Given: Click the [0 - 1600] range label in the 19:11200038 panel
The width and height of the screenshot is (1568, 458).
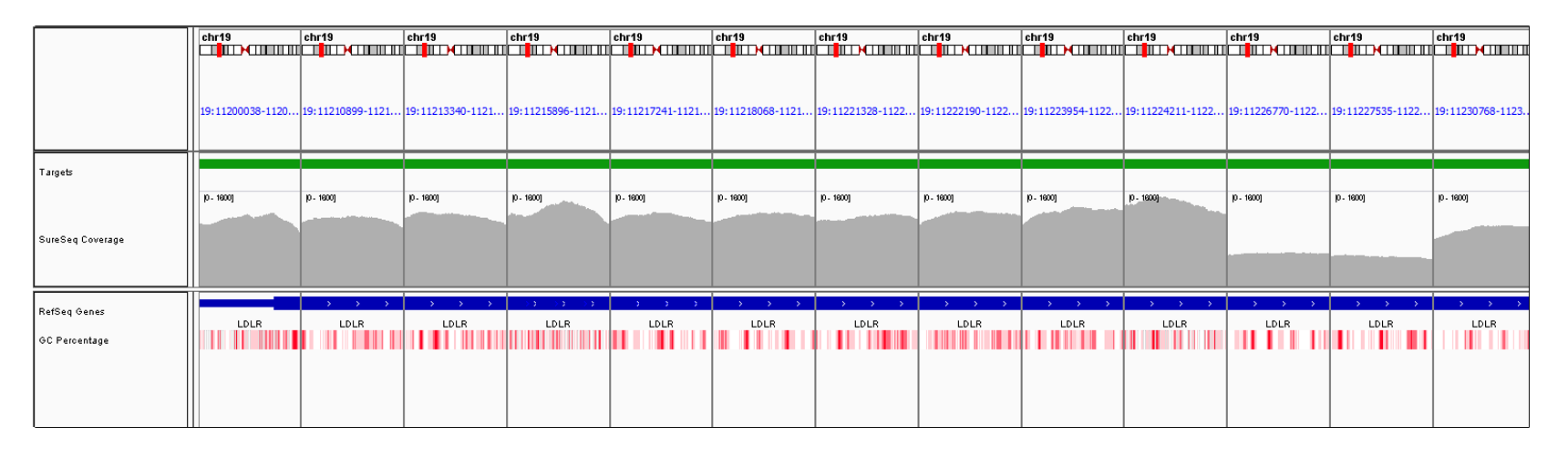Looking at the screenshot, I should 219,198.
